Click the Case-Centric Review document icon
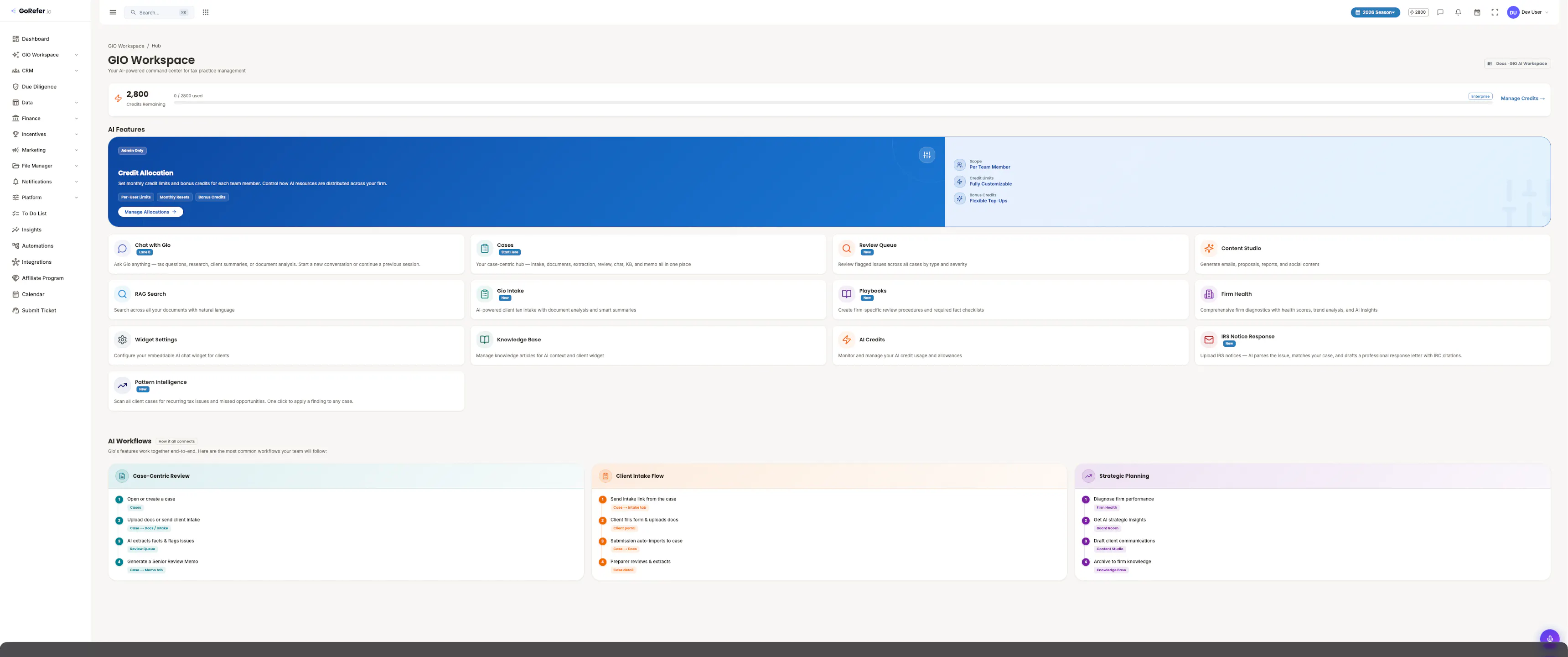This screenshot has width=1568, height=657. coord(122,476)
